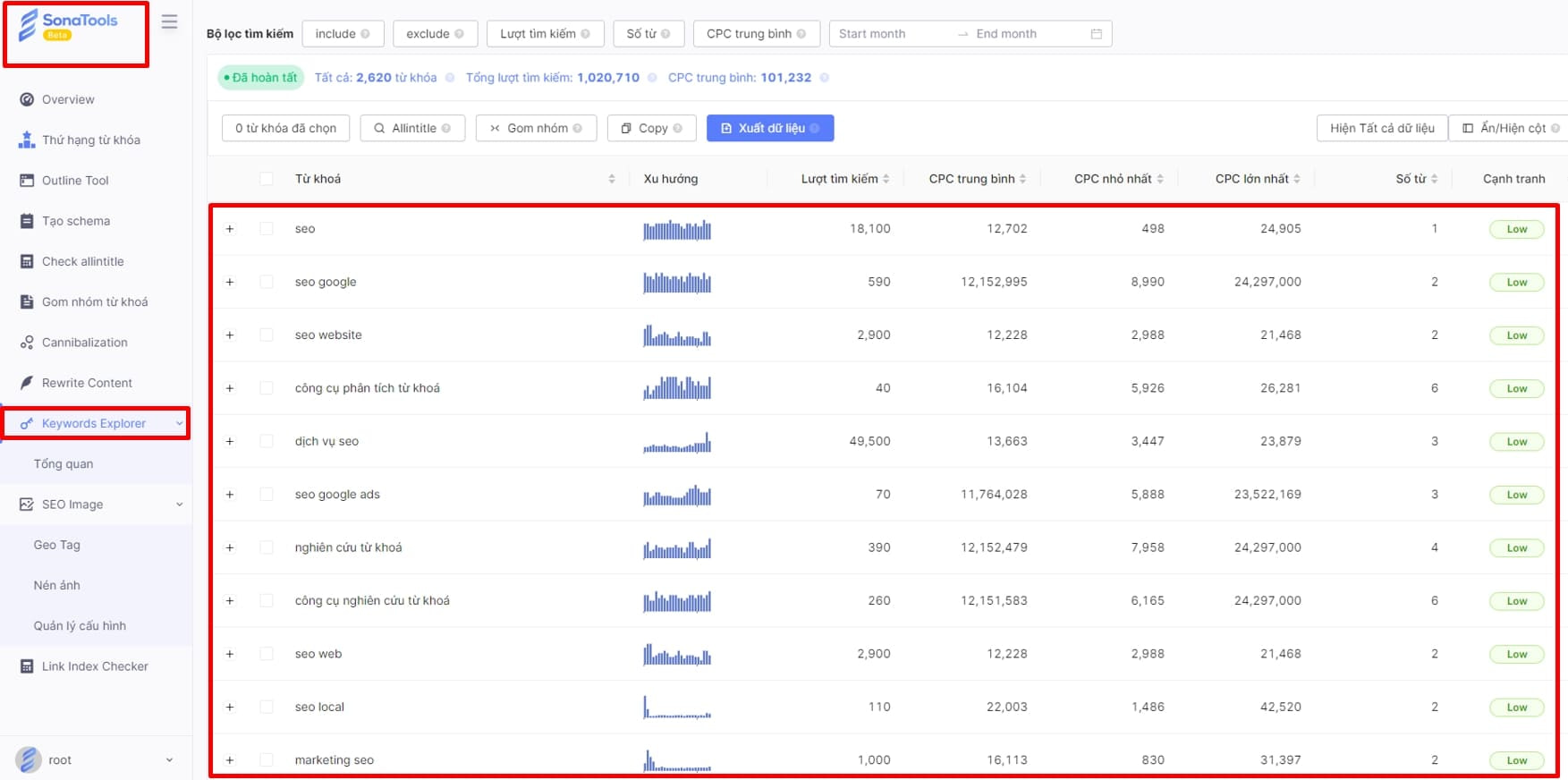Click the Link Index Checker icon
The height and width of the screenshot is (780, 1568).
[27, 666]
